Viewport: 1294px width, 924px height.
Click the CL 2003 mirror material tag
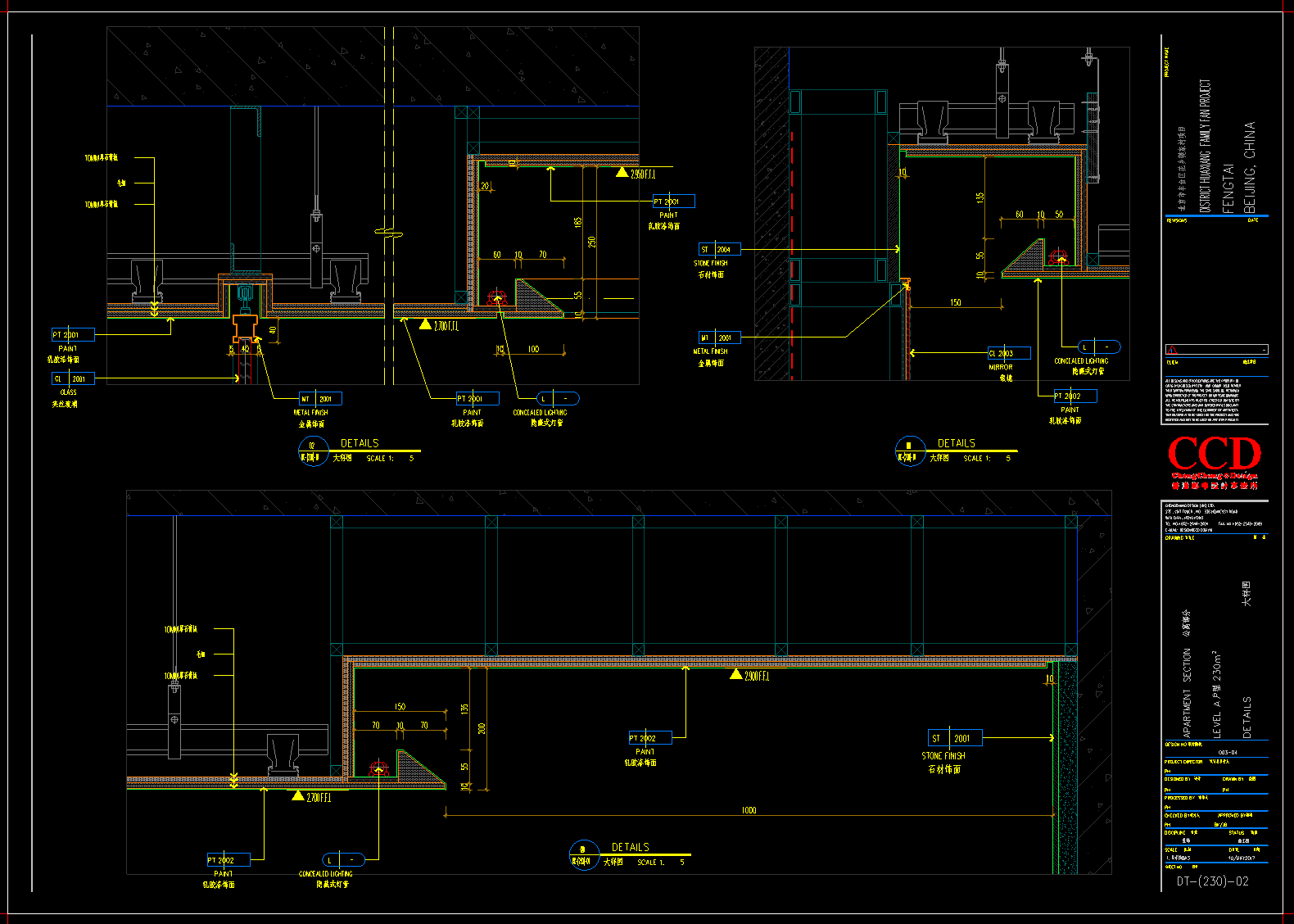click(1007, 353)
